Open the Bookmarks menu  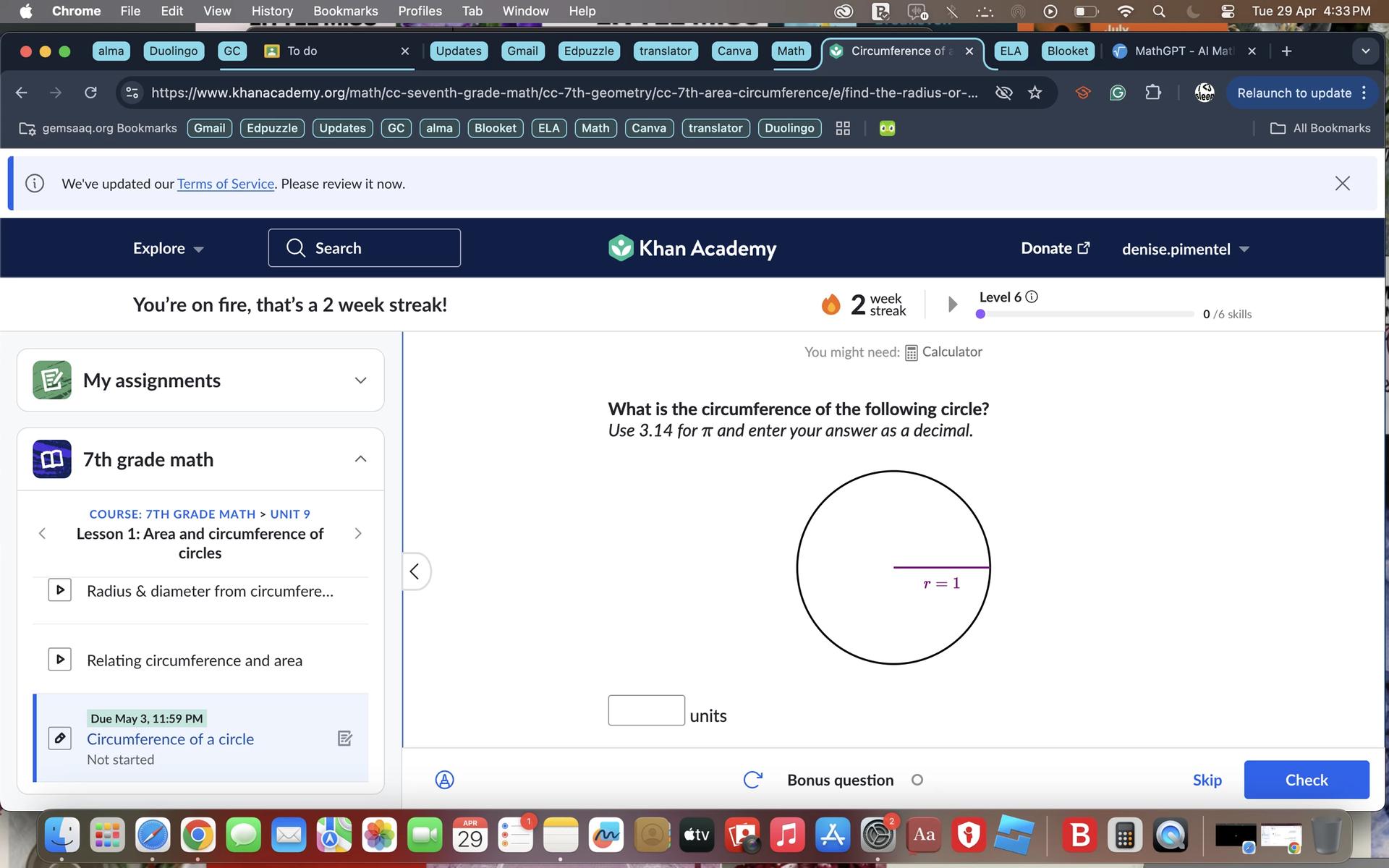[x=345, y=11]
